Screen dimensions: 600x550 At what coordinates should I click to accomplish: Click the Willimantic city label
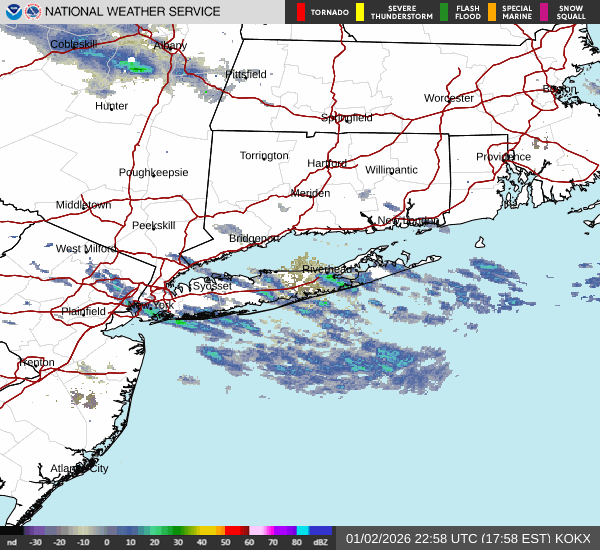390,170
